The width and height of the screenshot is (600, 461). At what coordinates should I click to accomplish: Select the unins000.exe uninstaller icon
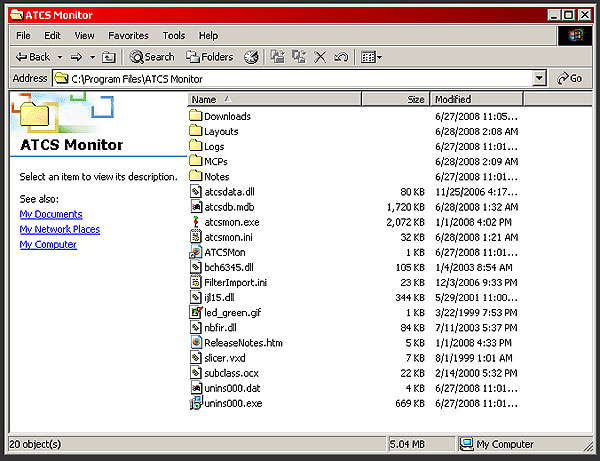pyautogui.click(x=196, y=403)
